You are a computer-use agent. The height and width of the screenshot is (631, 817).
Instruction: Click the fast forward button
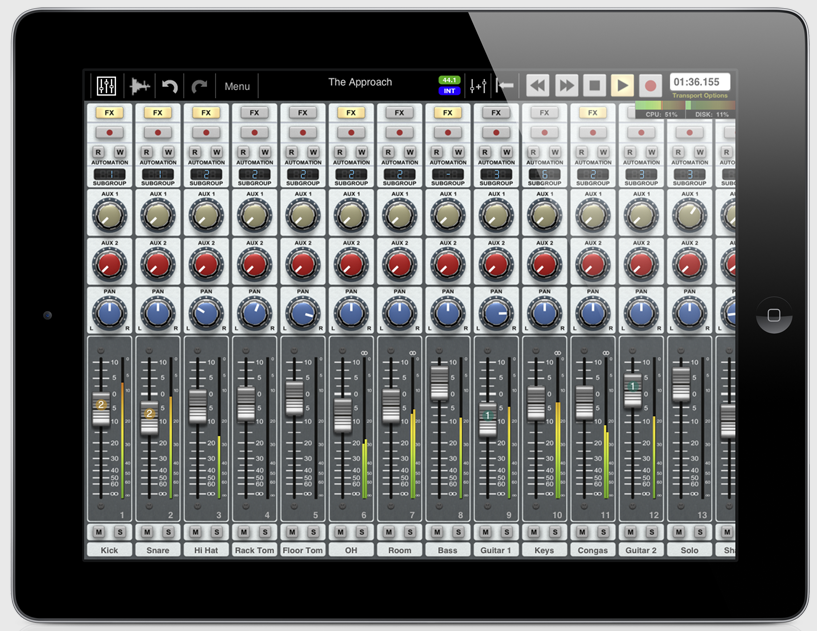566,85
